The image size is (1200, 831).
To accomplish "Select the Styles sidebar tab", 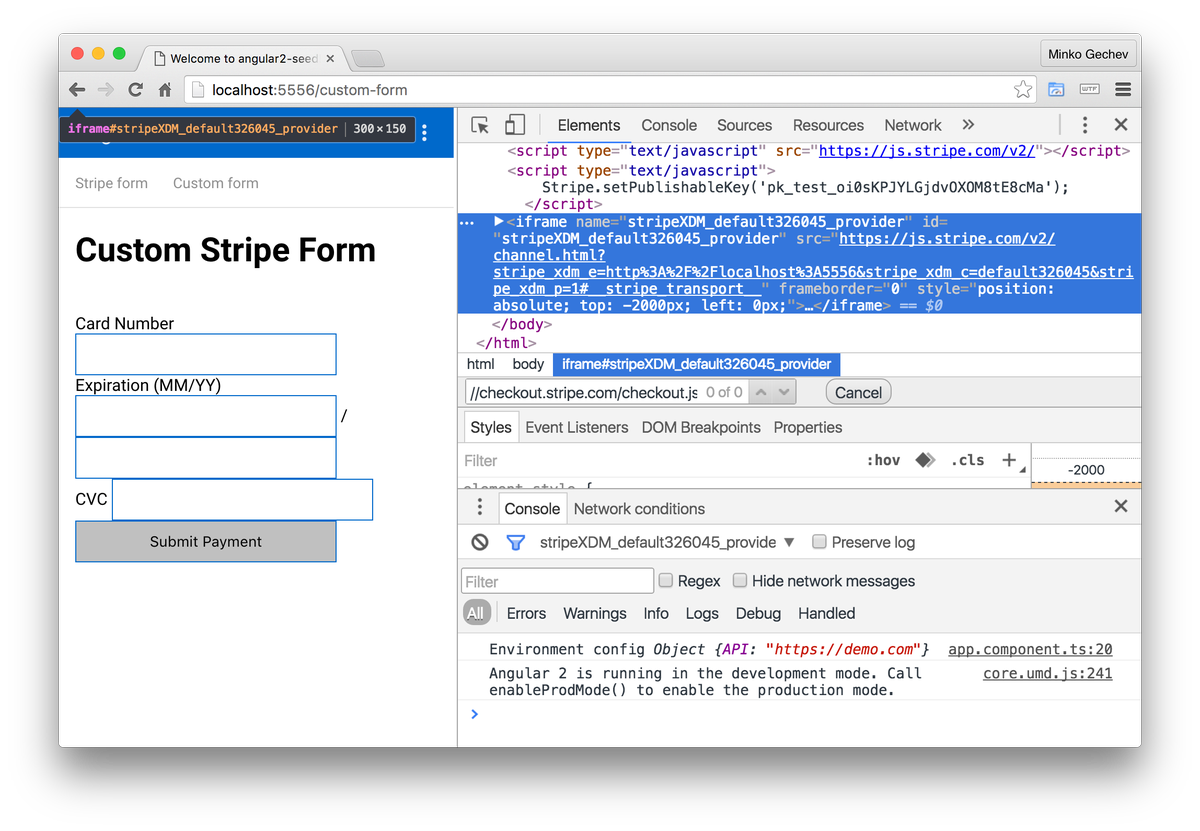I will tap(491, 427).
